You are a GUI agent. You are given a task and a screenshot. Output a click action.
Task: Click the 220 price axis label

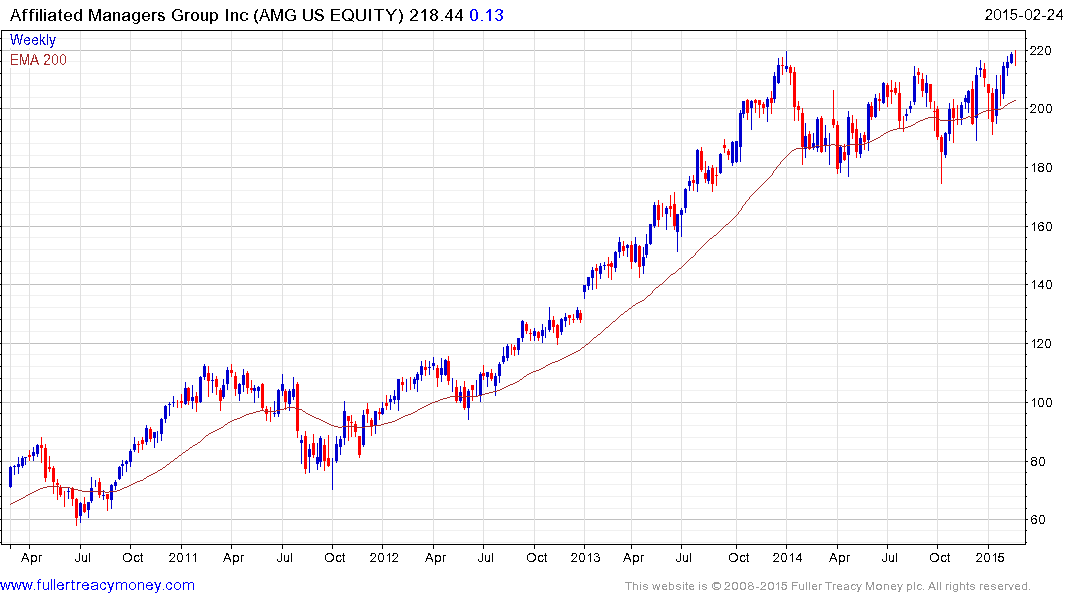pyautogui.click(x=1046, y=50)
